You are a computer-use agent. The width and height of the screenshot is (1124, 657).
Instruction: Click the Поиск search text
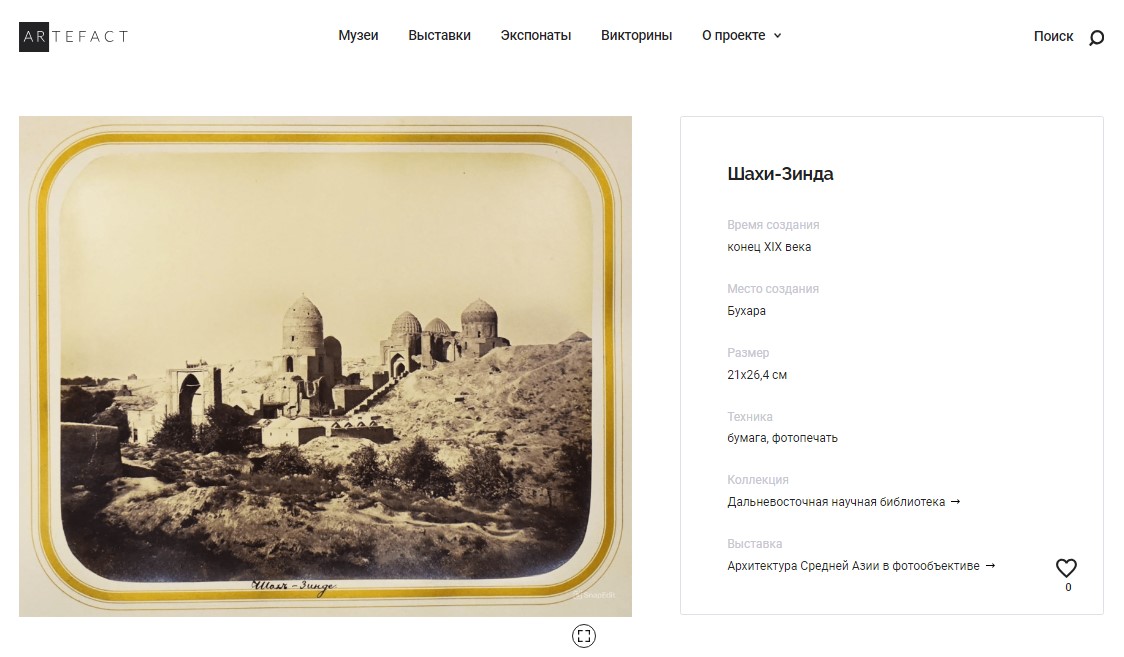1053,37
